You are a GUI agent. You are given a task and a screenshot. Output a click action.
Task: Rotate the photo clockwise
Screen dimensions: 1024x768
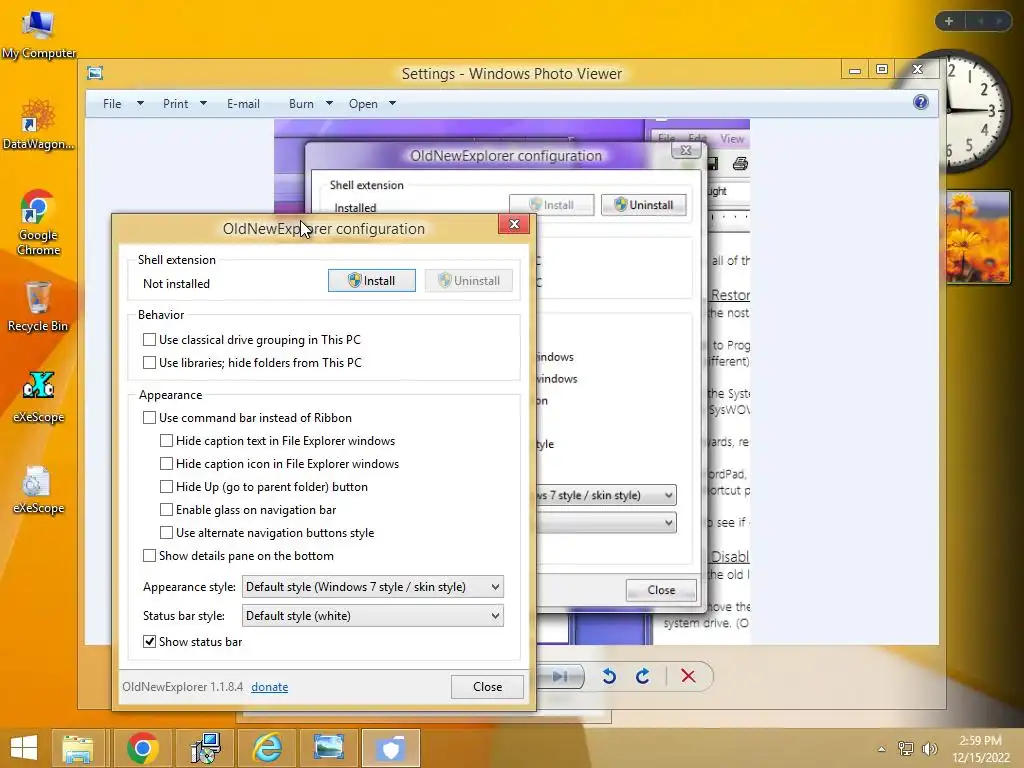point(643,676)
